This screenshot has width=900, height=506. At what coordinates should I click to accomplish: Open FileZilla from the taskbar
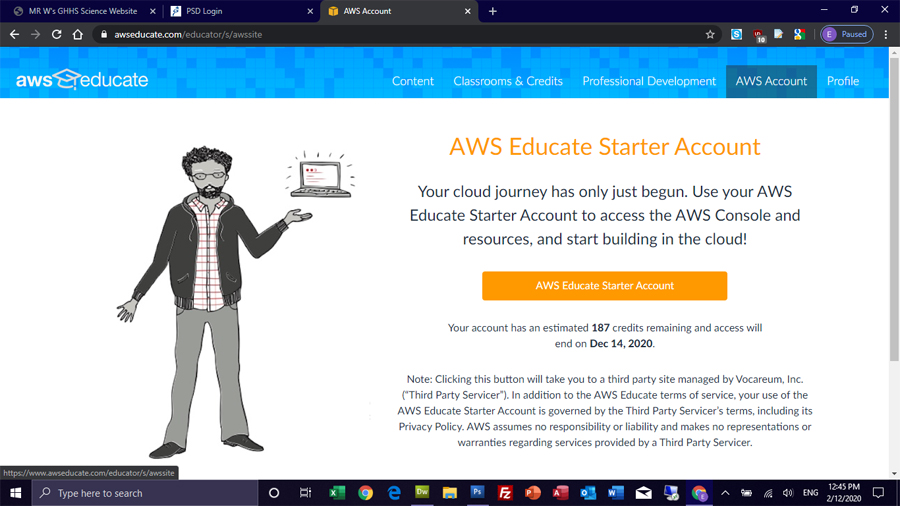click(505, 493)
